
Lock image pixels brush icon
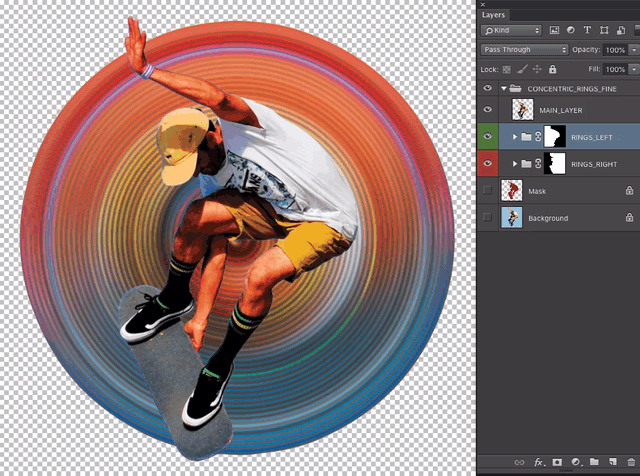pyautogui.click(x=522, y=69)
